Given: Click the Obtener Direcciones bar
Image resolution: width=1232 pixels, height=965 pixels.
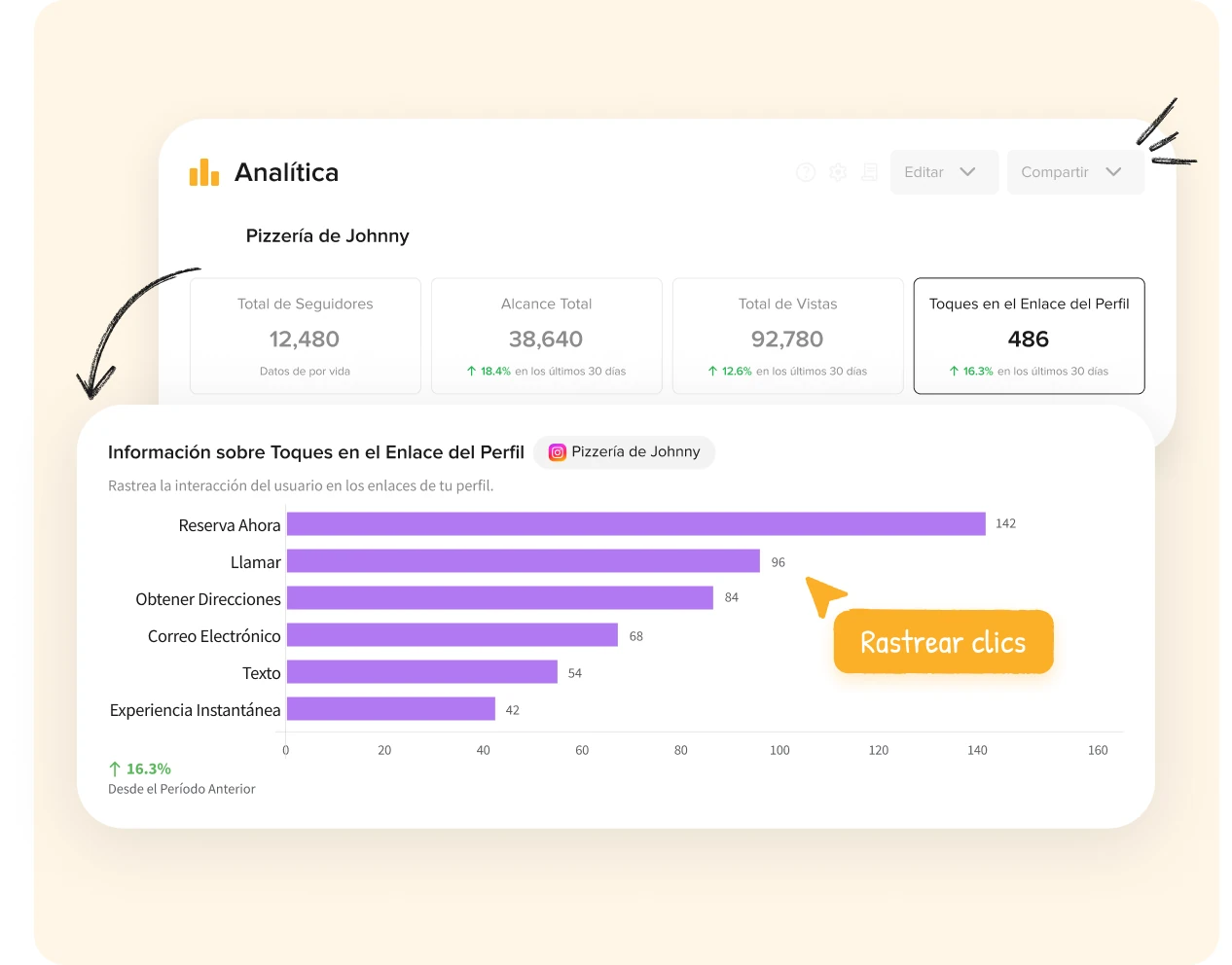Looking at the screenshot, I should [500, 598].
